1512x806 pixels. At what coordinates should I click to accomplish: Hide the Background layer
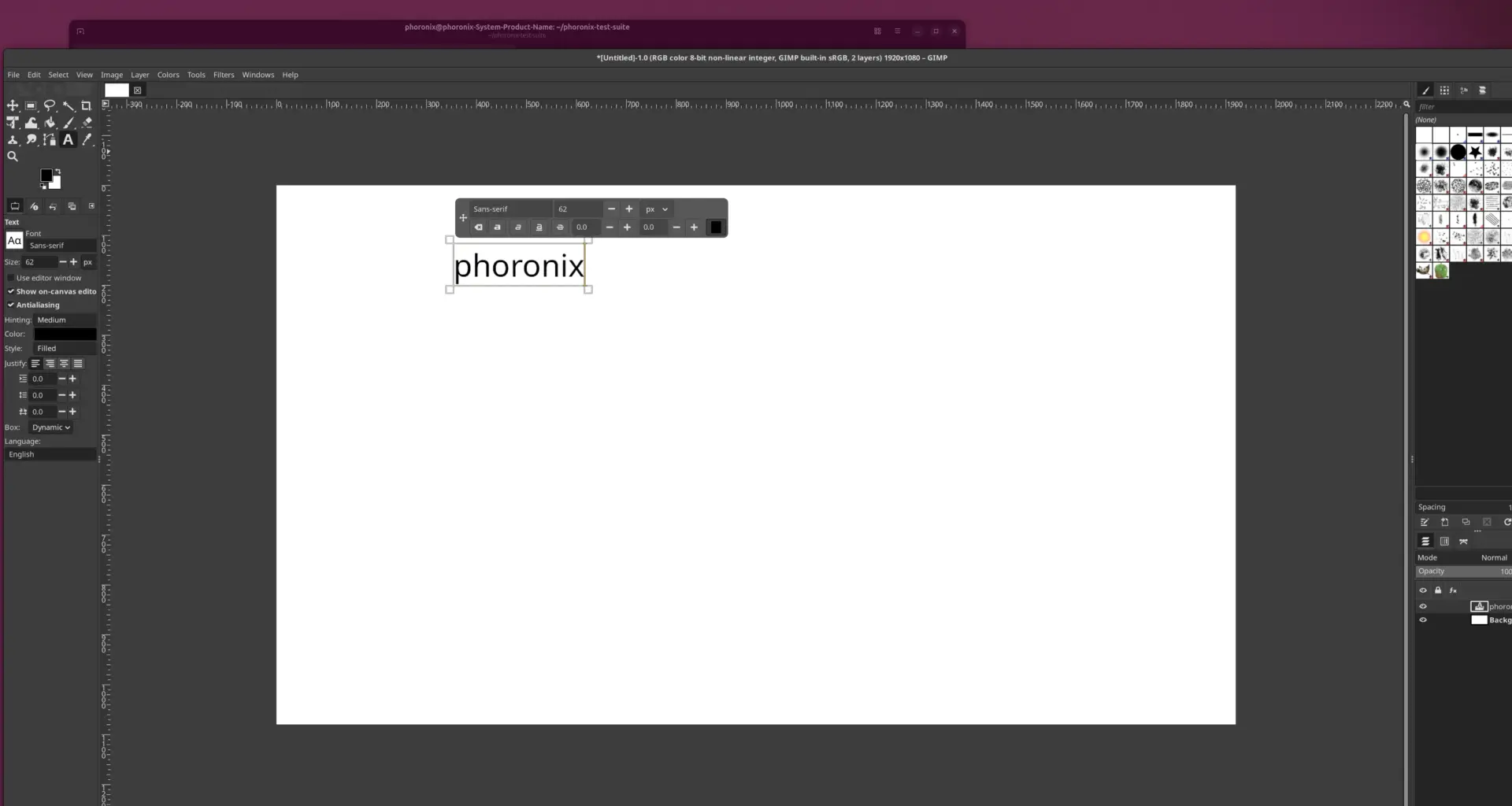pyautogui.click(x=1423, y=620)
